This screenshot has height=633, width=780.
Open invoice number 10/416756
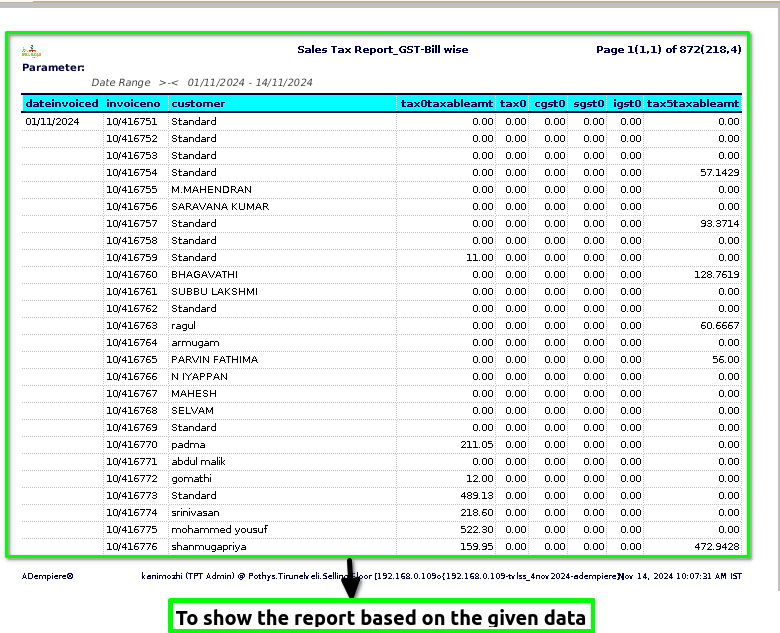click(131, 207)
